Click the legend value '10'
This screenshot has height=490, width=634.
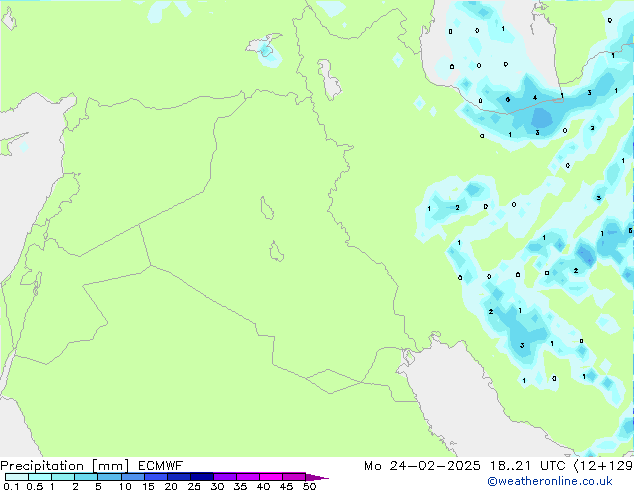pyautogui.click(x=125, y=486)
